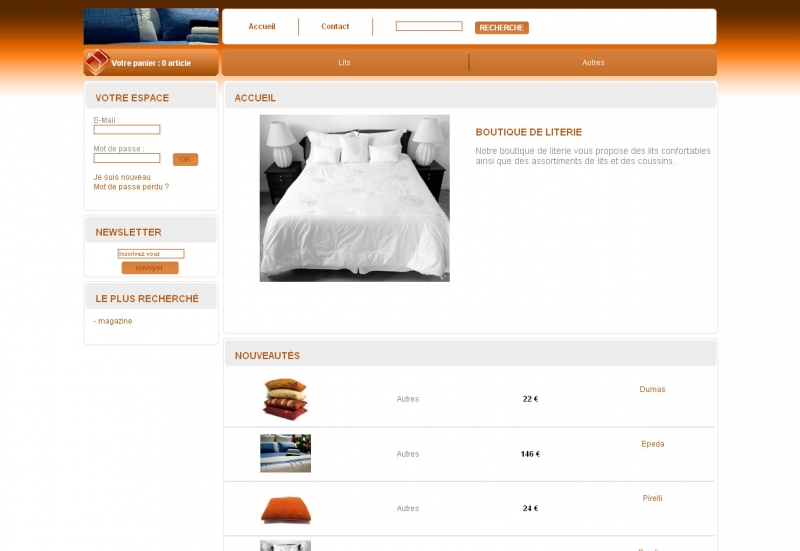Click the RECHERCHE search button
Image resolution: width=800 pixels, height=551 pixels.
(502, 28)
